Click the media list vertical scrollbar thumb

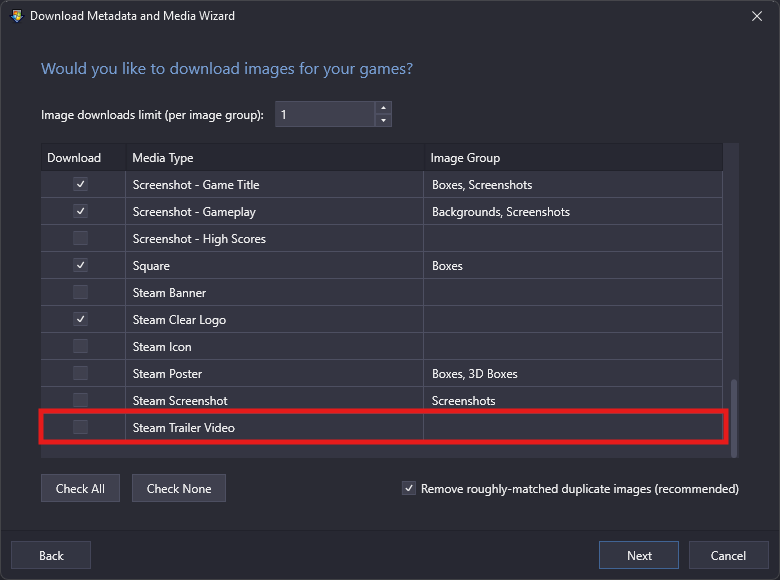[734, 418]
